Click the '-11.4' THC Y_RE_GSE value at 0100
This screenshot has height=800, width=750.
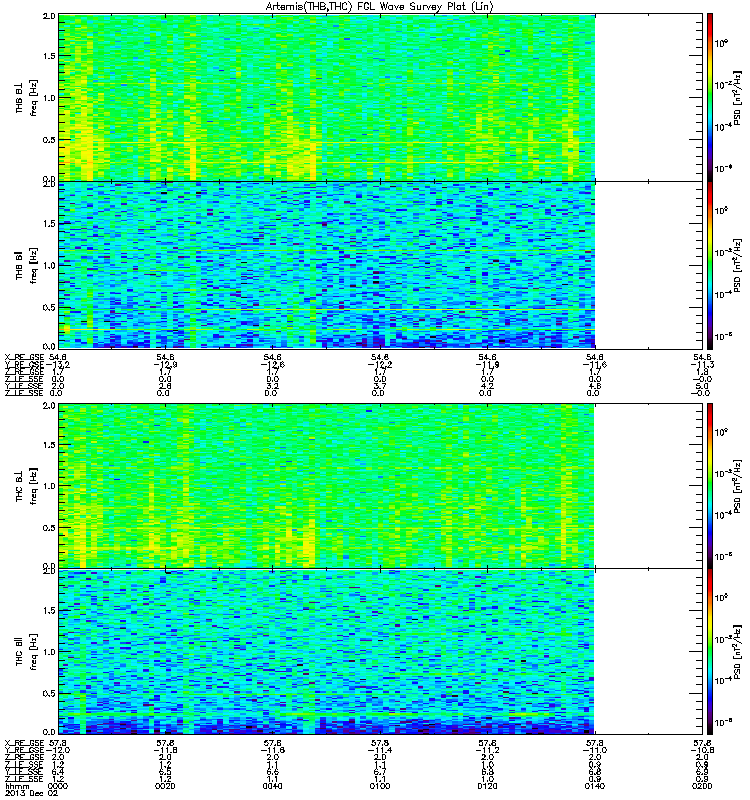[380, 750]
